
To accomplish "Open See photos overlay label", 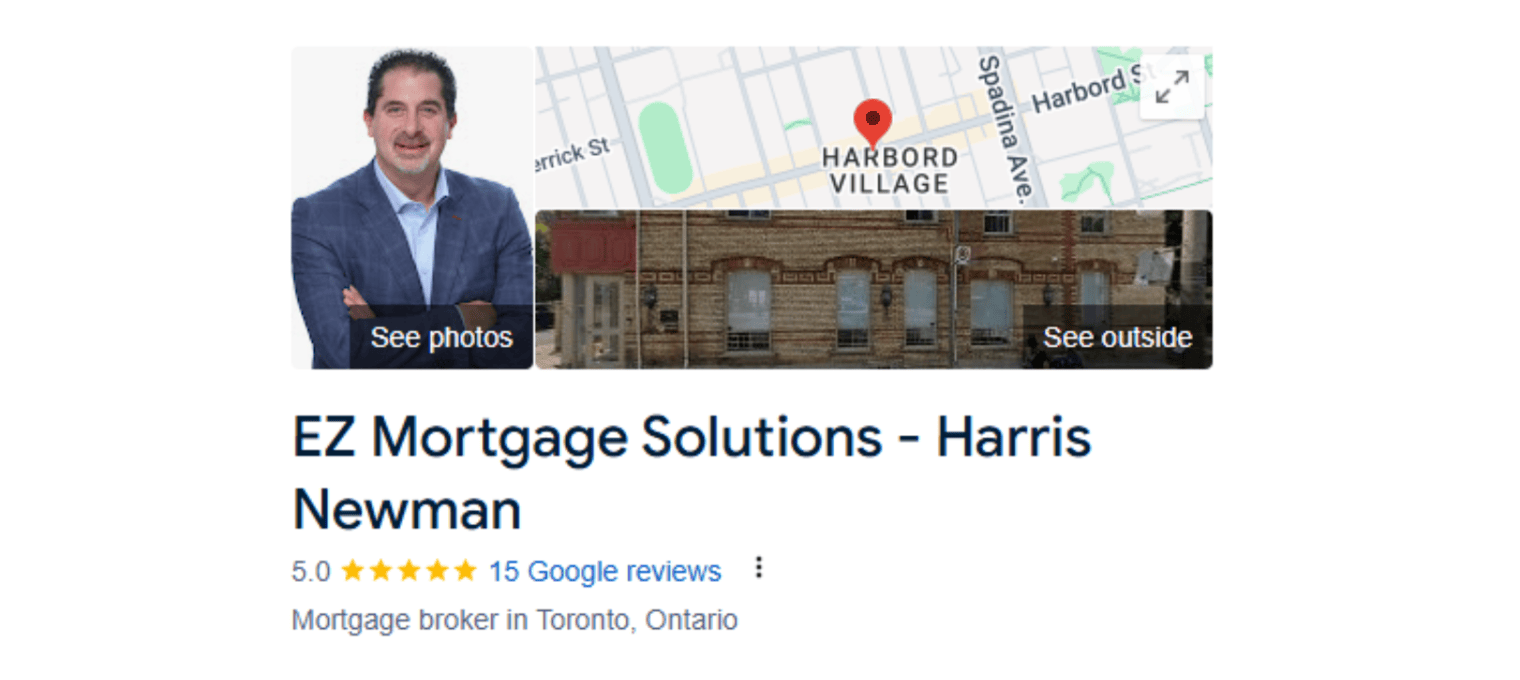I will 442,338.
